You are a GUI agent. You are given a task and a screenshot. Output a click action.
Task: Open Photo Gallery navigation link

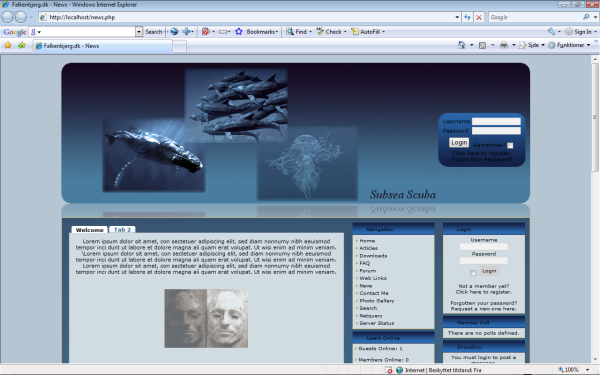pyautogui.click(x=377, y=301)
